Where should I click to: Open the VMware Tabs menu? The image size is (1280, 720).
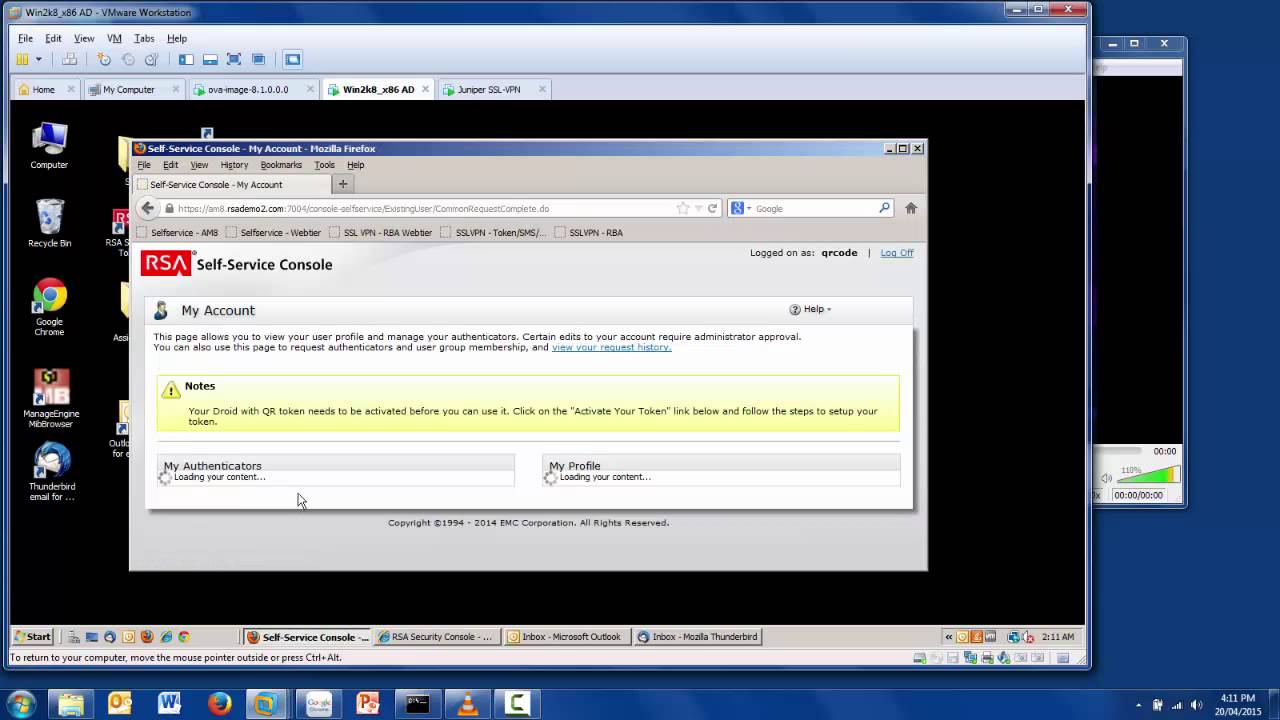pyautogui.click(x=144, y=38)
